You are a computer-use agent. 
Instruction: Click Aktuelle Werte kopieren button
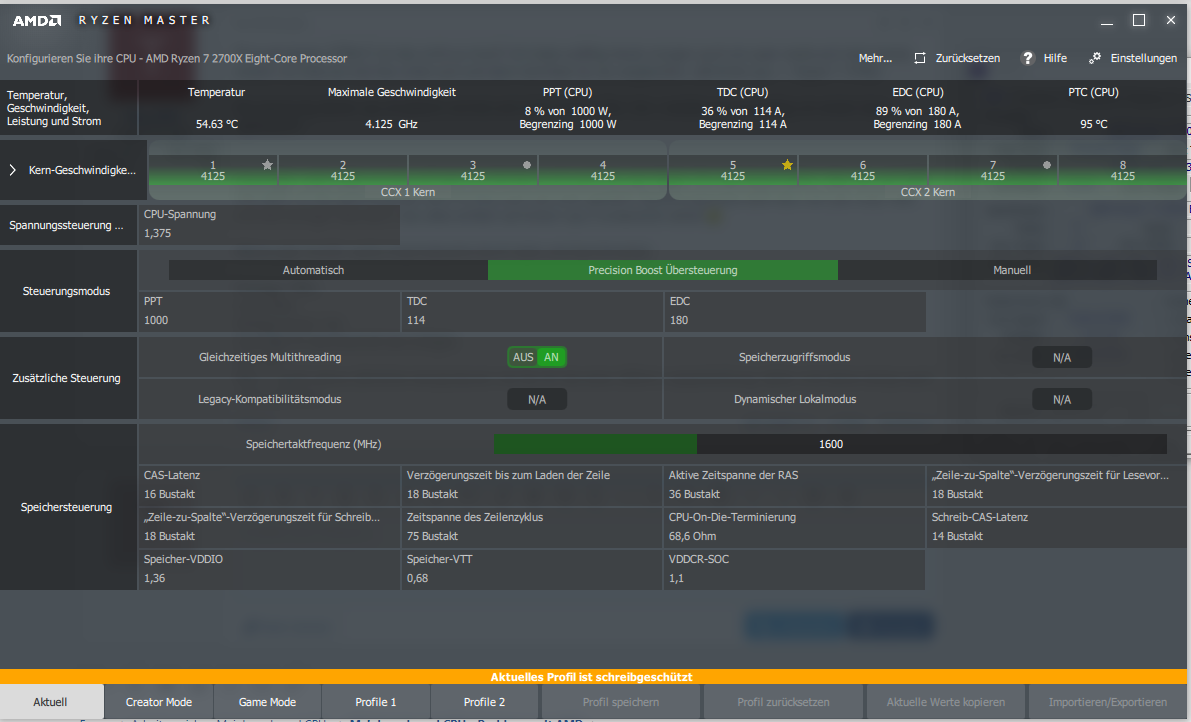[x=946, y=702]
